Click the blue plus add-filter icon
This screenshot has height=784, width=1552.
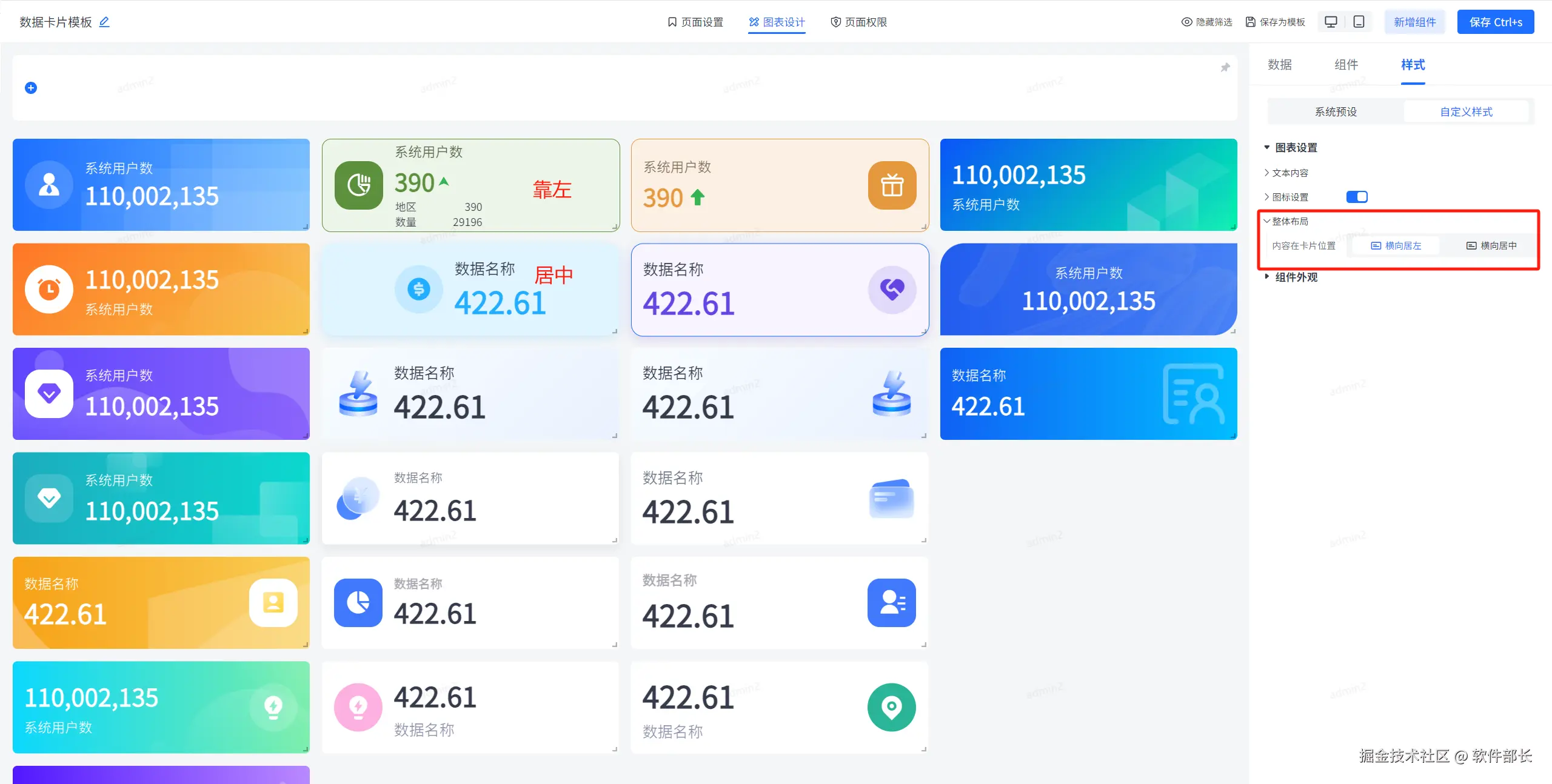pos(31,88)
